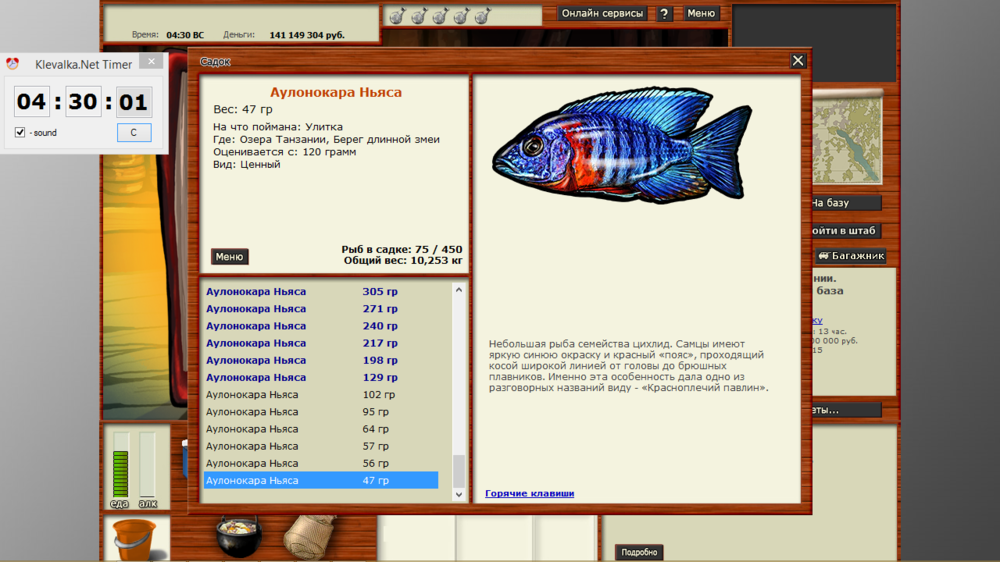Screen dimensions: 1000x562
Task: Open the Меню button in top bar
Action: click(701, 14)
